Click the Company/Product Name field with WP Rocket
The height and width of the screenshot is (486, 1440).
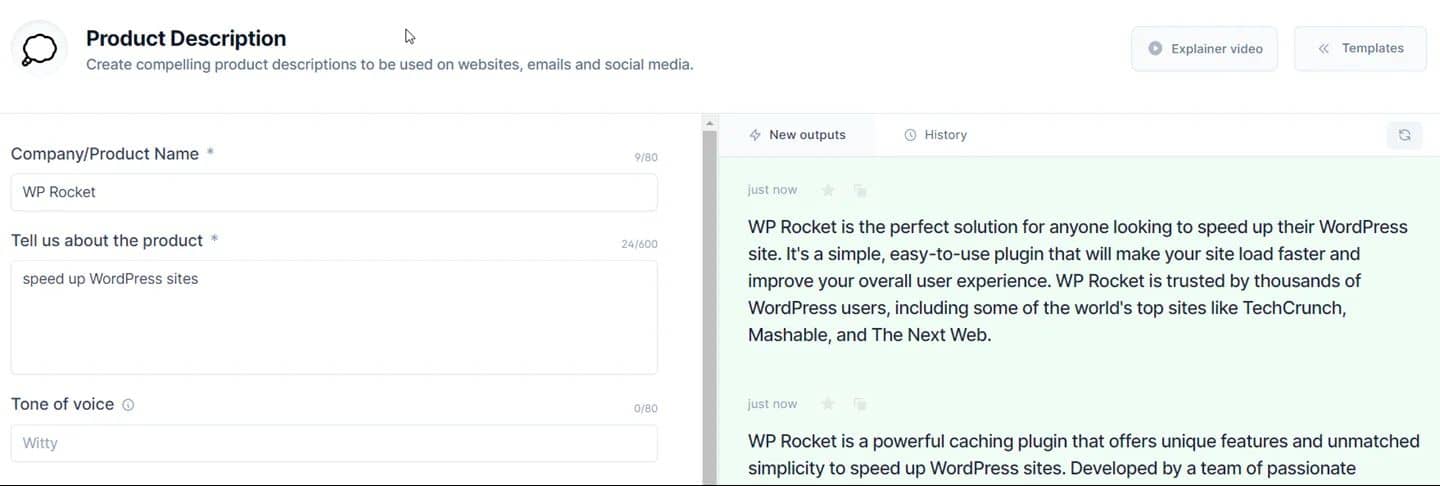[334, 192]
